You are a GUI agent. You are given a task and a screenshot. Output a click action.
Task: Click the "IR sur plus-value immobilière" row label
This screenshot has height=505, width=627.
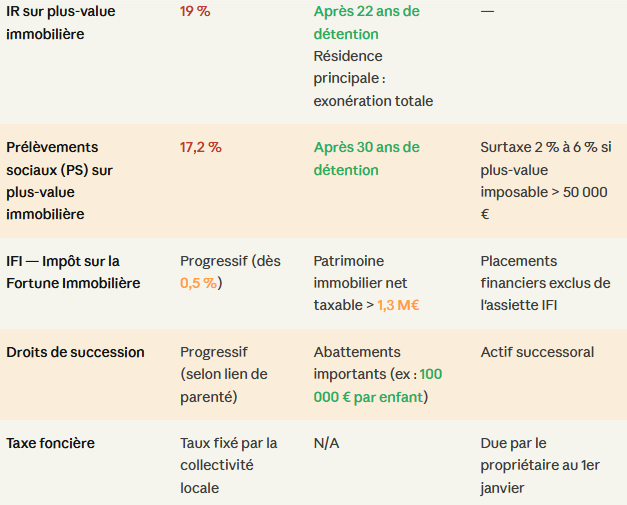[61, 23]
